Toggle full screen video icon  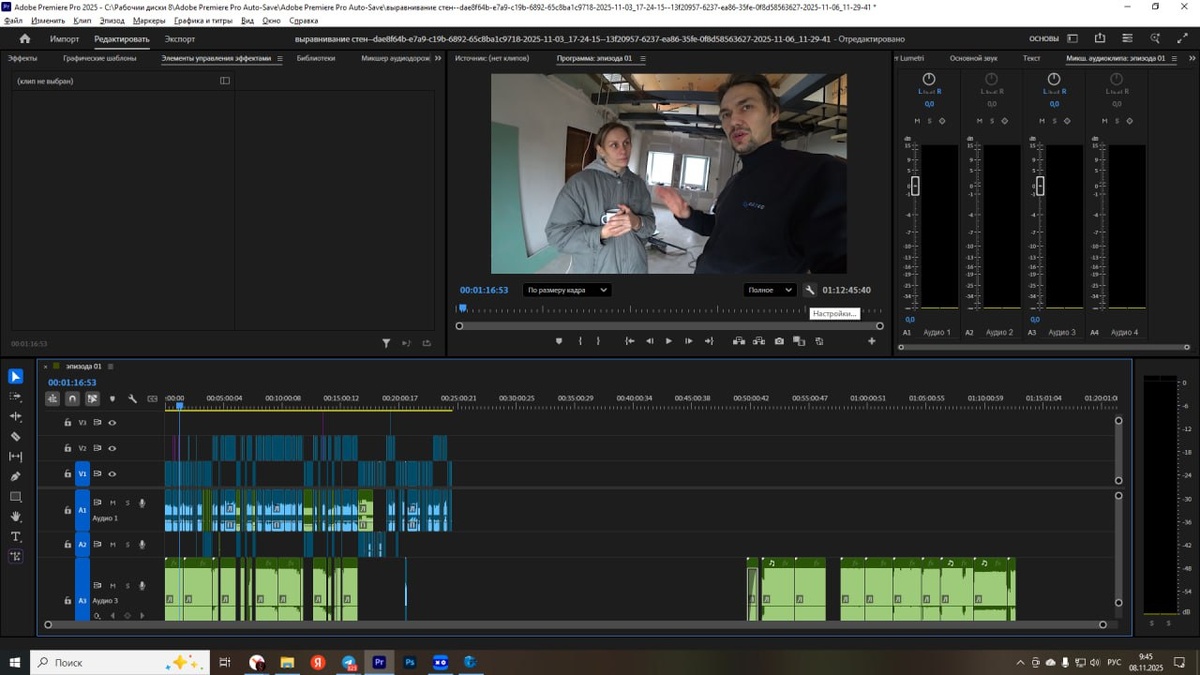click(x=1180, y=39)
